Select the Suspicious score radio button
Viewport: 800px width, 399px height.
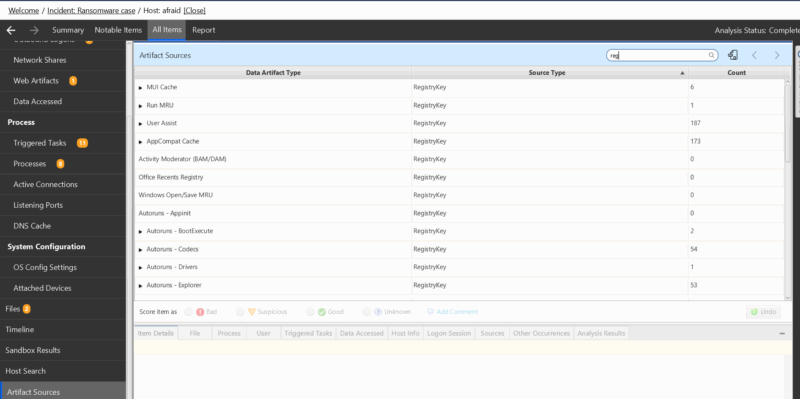(x=240, y=312)
